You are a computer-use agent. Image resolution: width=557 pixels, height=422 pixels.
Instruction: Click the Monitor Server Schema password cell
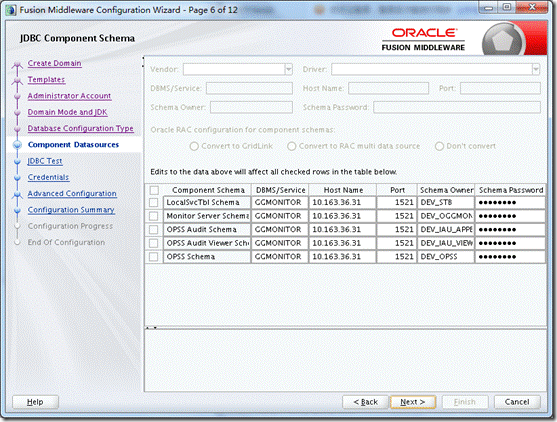[510, 216]
